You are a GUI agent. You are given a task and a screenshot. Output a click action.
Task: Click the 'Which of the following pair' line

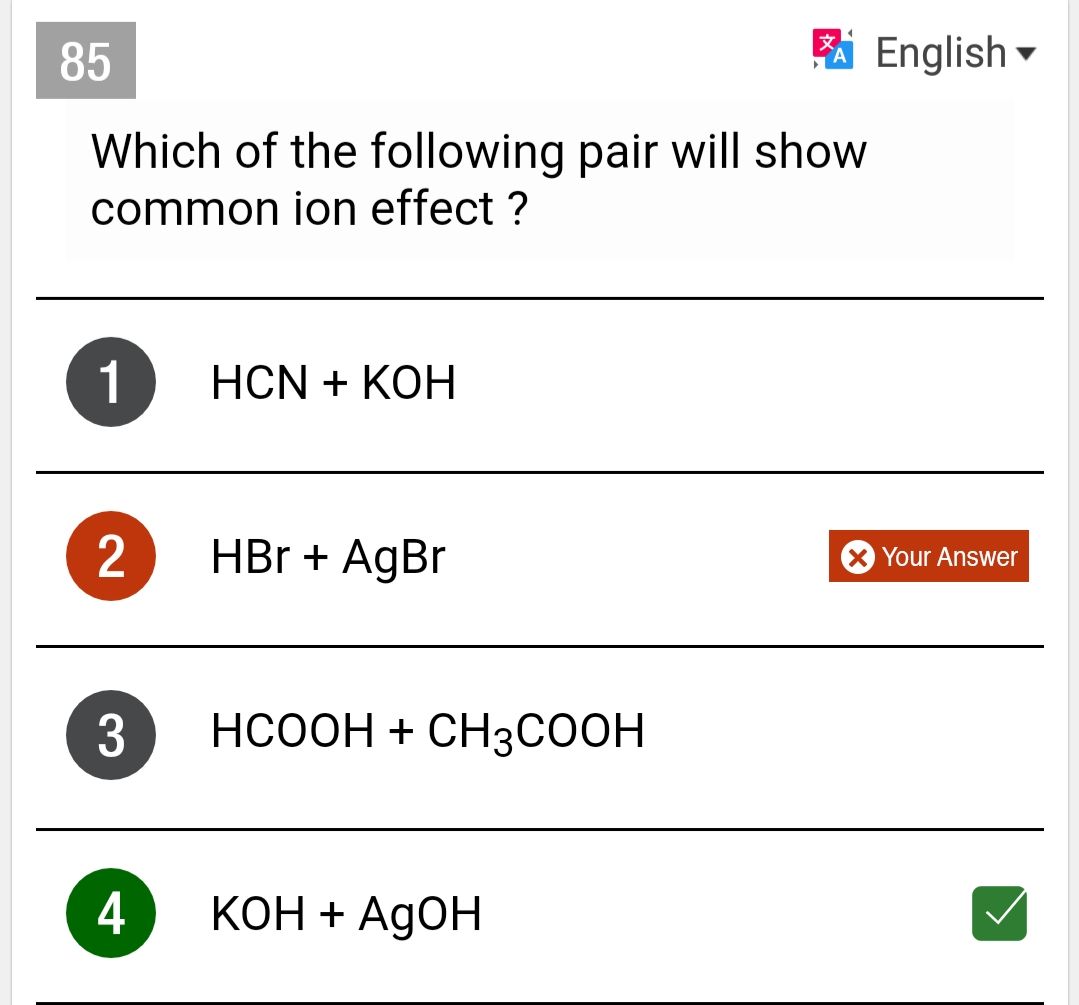pyautogui.click(x=479, y=152)
